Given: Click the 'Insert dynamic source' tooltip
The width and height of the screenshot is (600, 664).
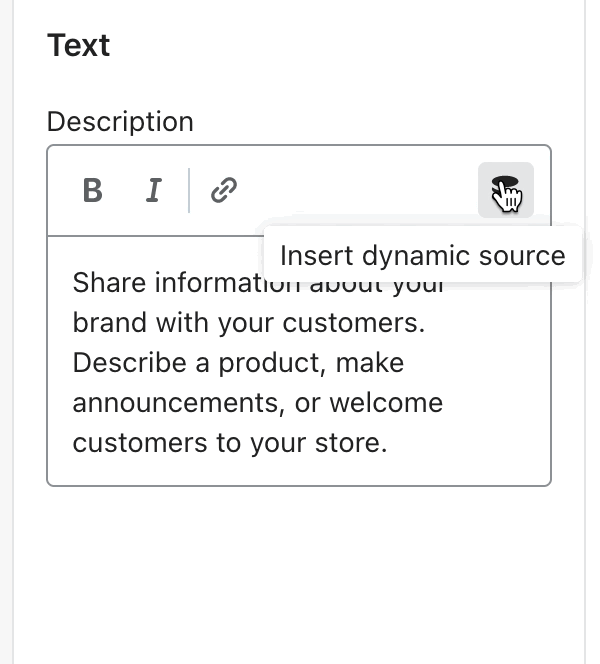Looking at the screenshot, I should [x=423, y=255].
